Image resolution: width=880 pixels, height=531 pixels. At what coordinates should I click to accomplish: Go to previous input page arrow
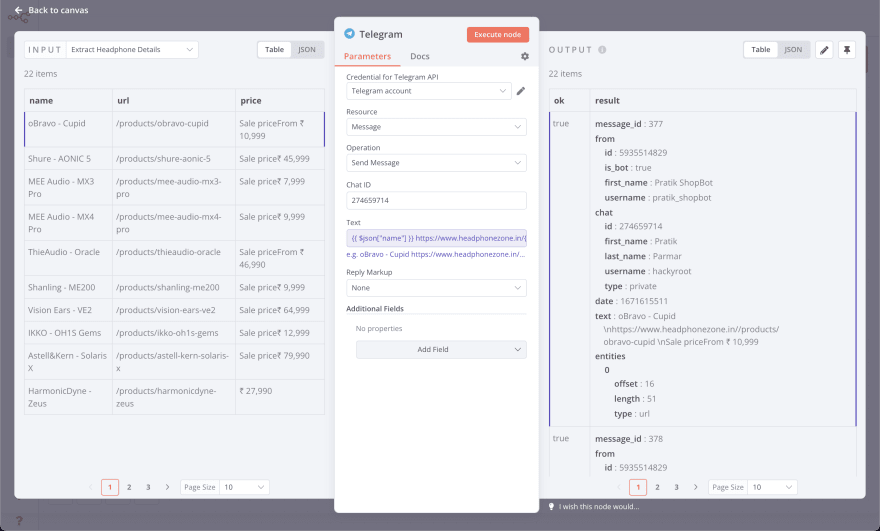[x=91, y=487]
